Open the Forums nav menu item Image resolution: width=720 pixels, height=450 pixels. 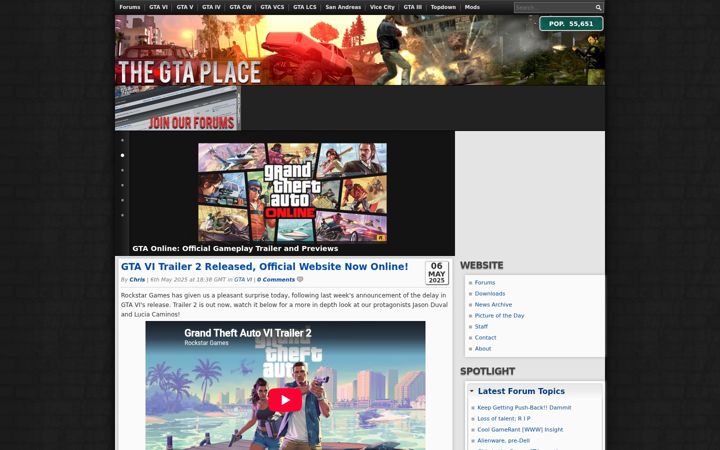coord(129,7)
